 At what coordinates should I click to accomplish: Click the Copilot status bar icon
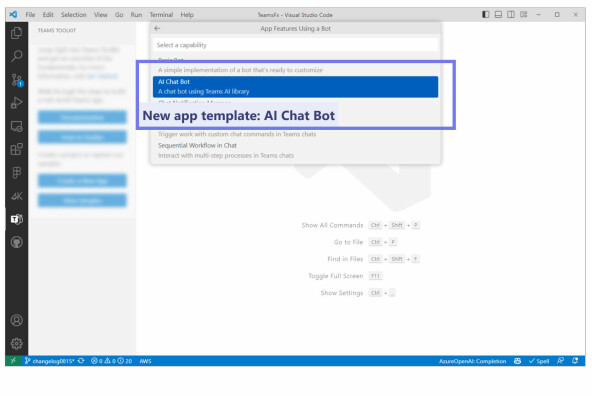click(x=517, y=361)
